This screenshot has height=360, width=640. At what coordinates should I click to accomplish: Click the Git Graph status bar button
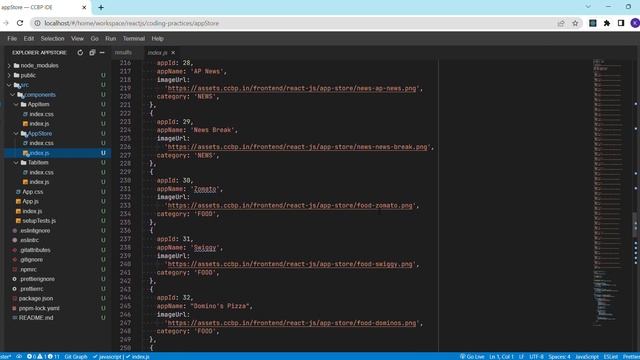tap(76, 357)
